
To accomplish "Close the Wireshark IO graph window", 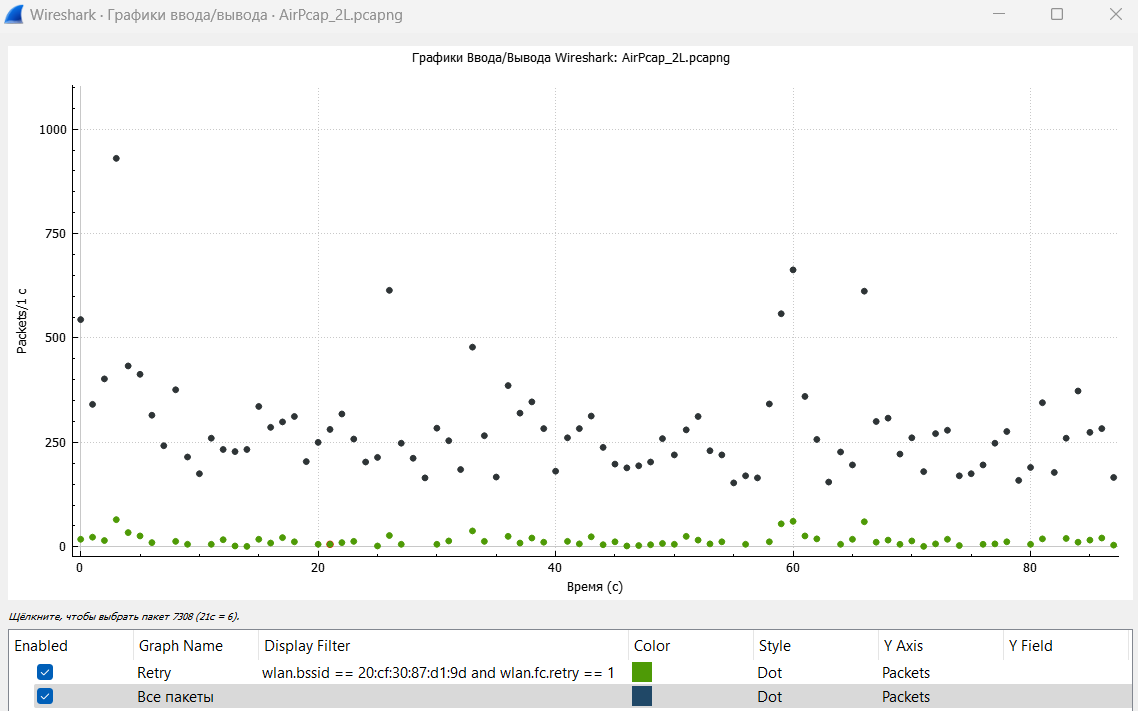I will coord(1116,14).
